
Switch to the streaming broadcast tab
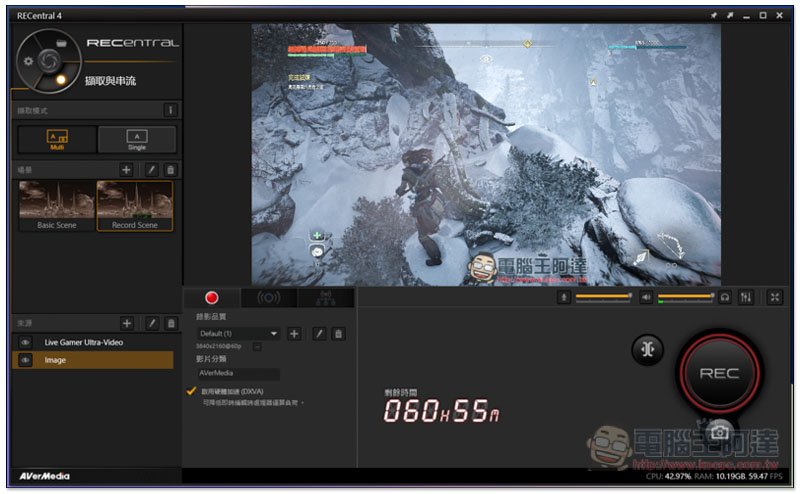click(x=268, y=298)
